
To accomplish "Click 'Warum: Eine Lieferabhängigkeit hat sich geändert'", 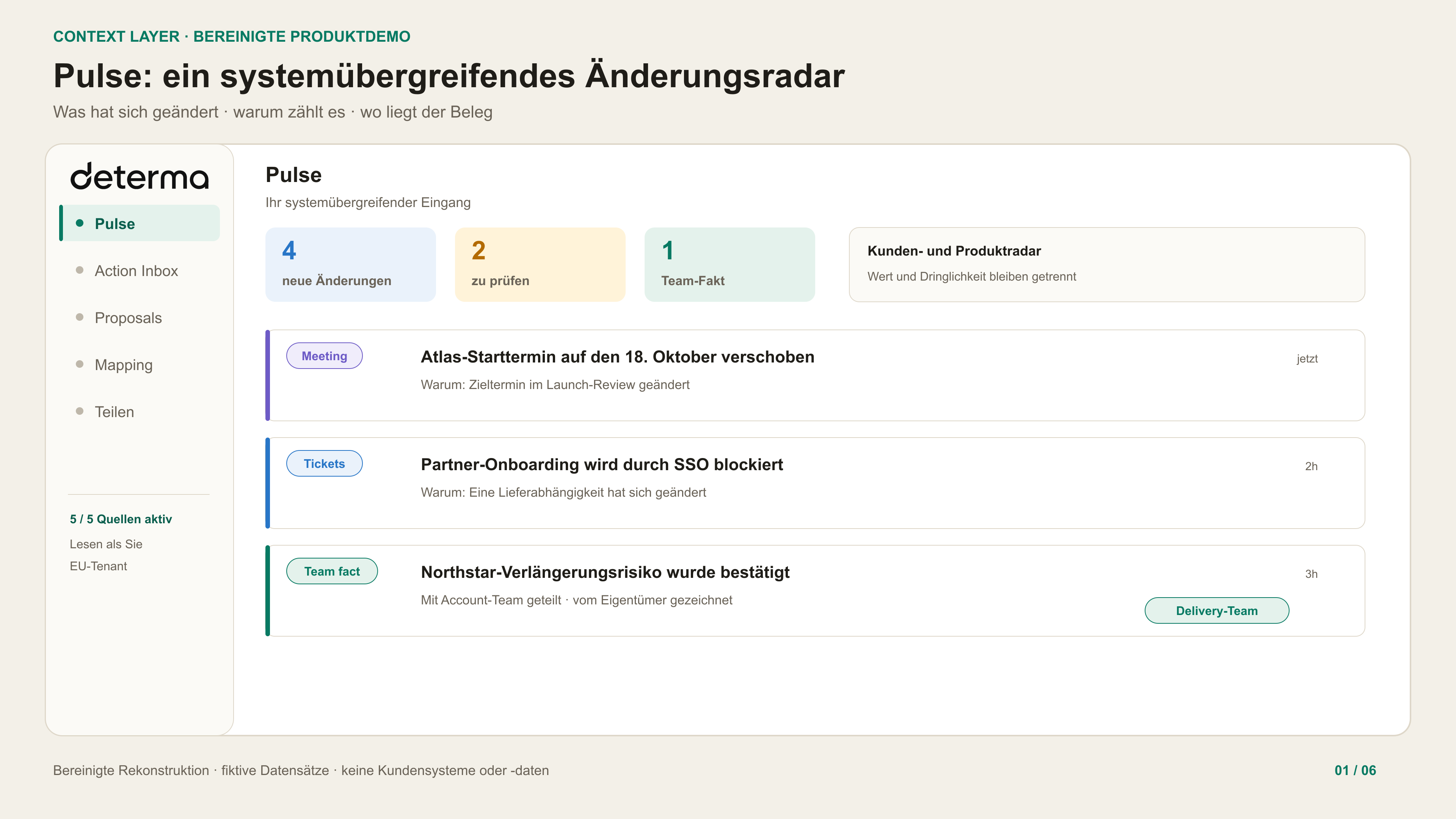I will [x=563, y=492].
